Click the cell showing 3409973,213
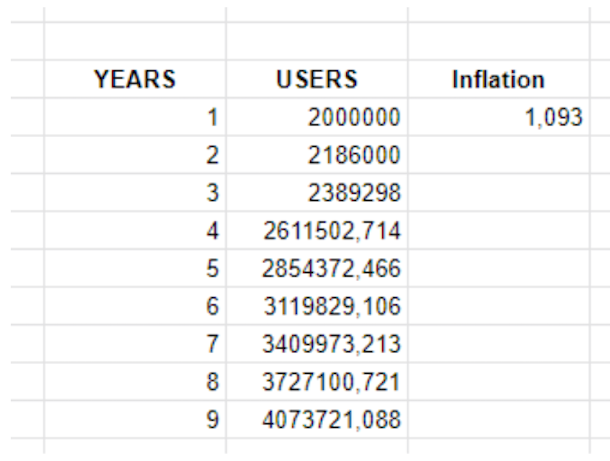610x461 pixels. point(317,343)
